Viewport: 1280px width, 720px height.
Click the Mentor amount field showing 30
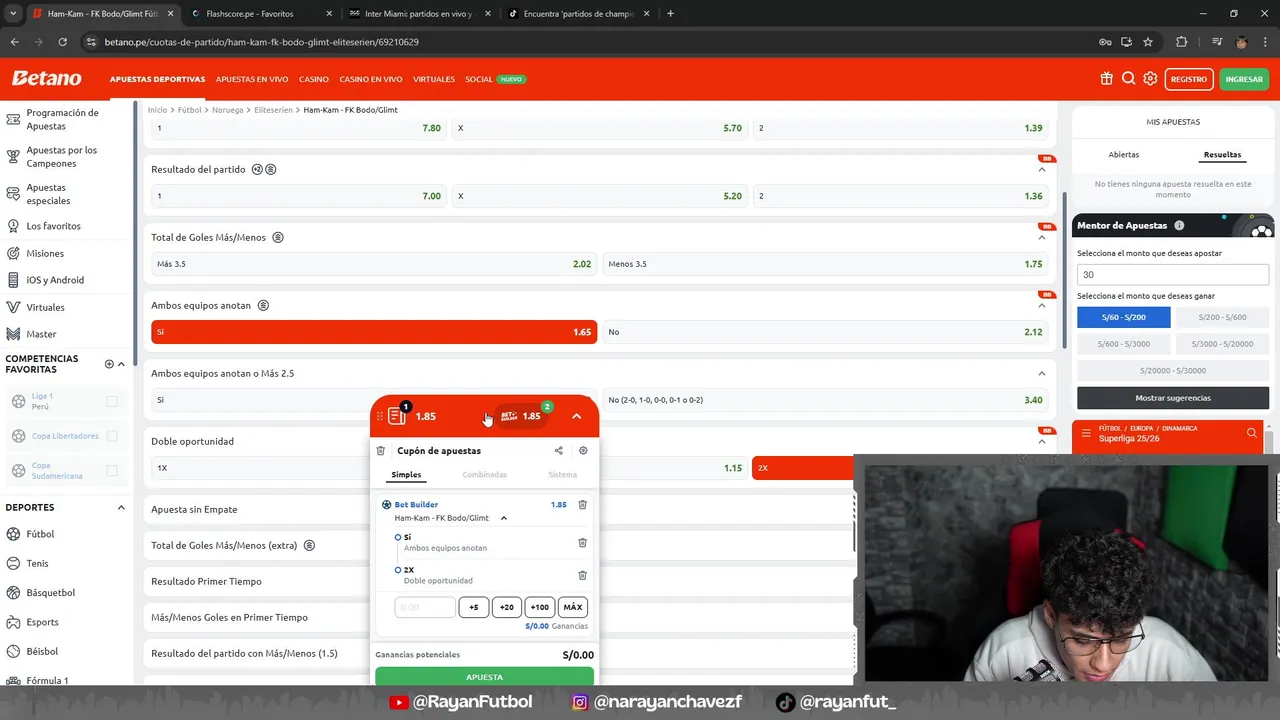coord(1173,274)
